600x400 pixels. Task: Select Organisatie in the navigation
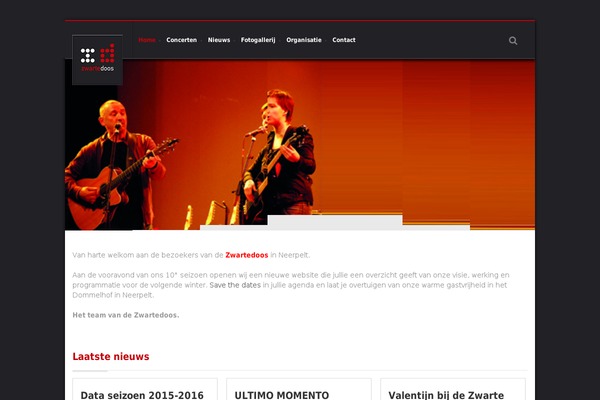[x=304, y=40]
